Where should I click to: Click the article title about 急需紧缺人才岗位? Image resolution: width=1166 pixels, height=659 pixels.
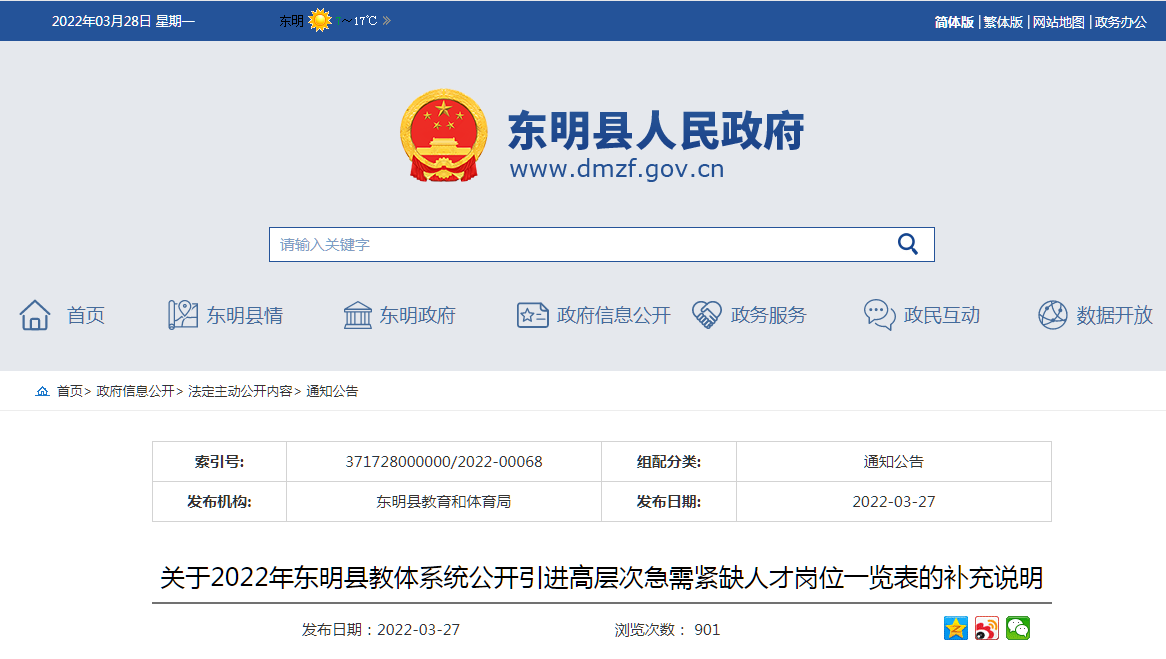[602, 578]
